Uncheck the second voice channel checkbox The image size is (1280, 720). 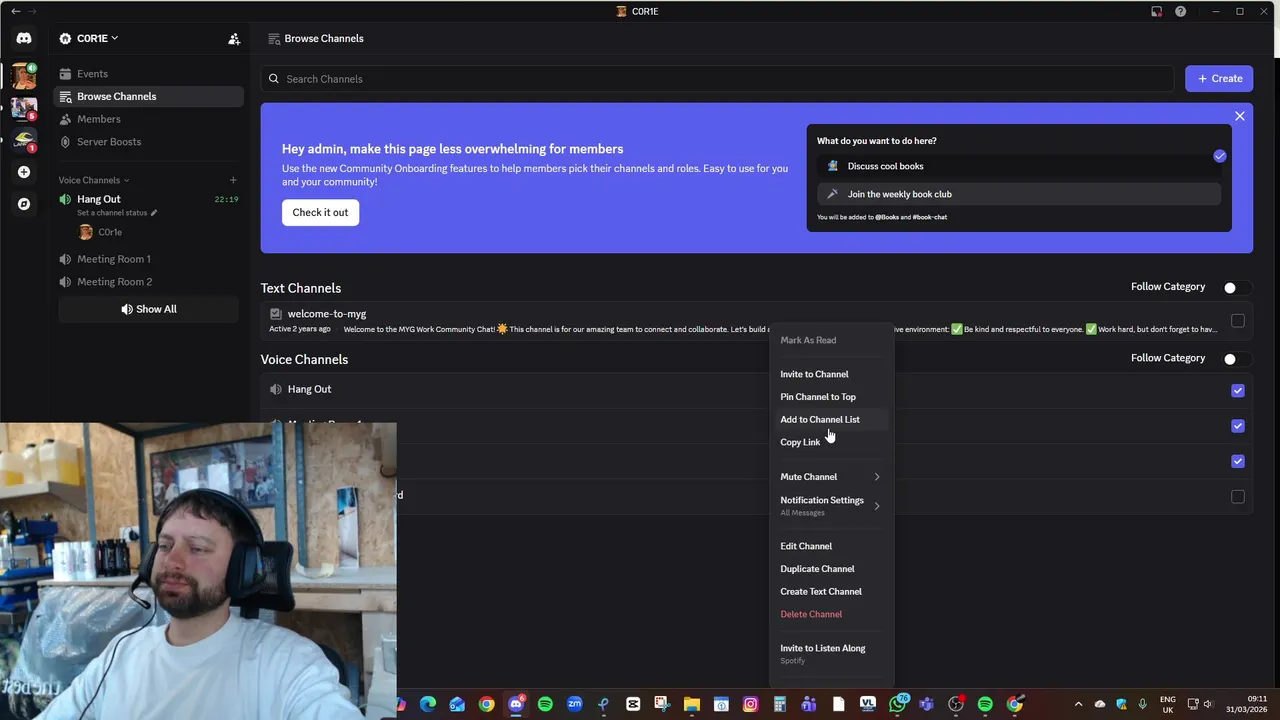1238,426
